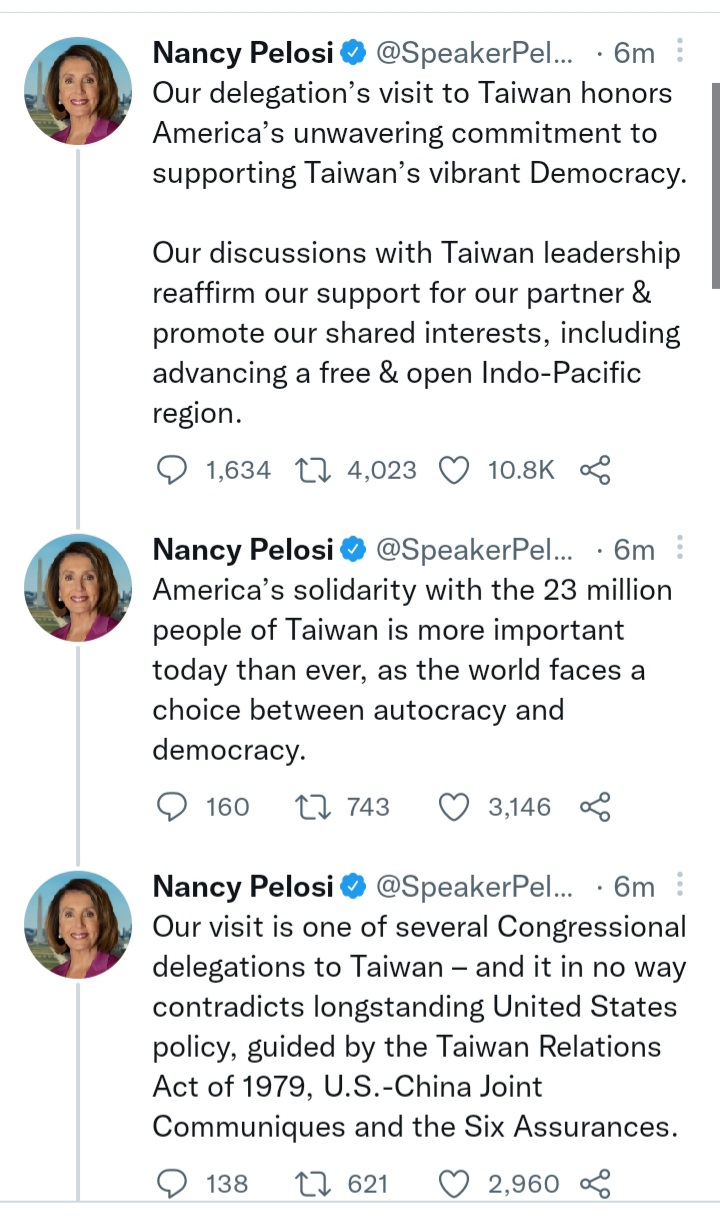Tap the @SpeakerPel... handle on the second tweet
This screenshot has height=1219, width=720.
475,550
